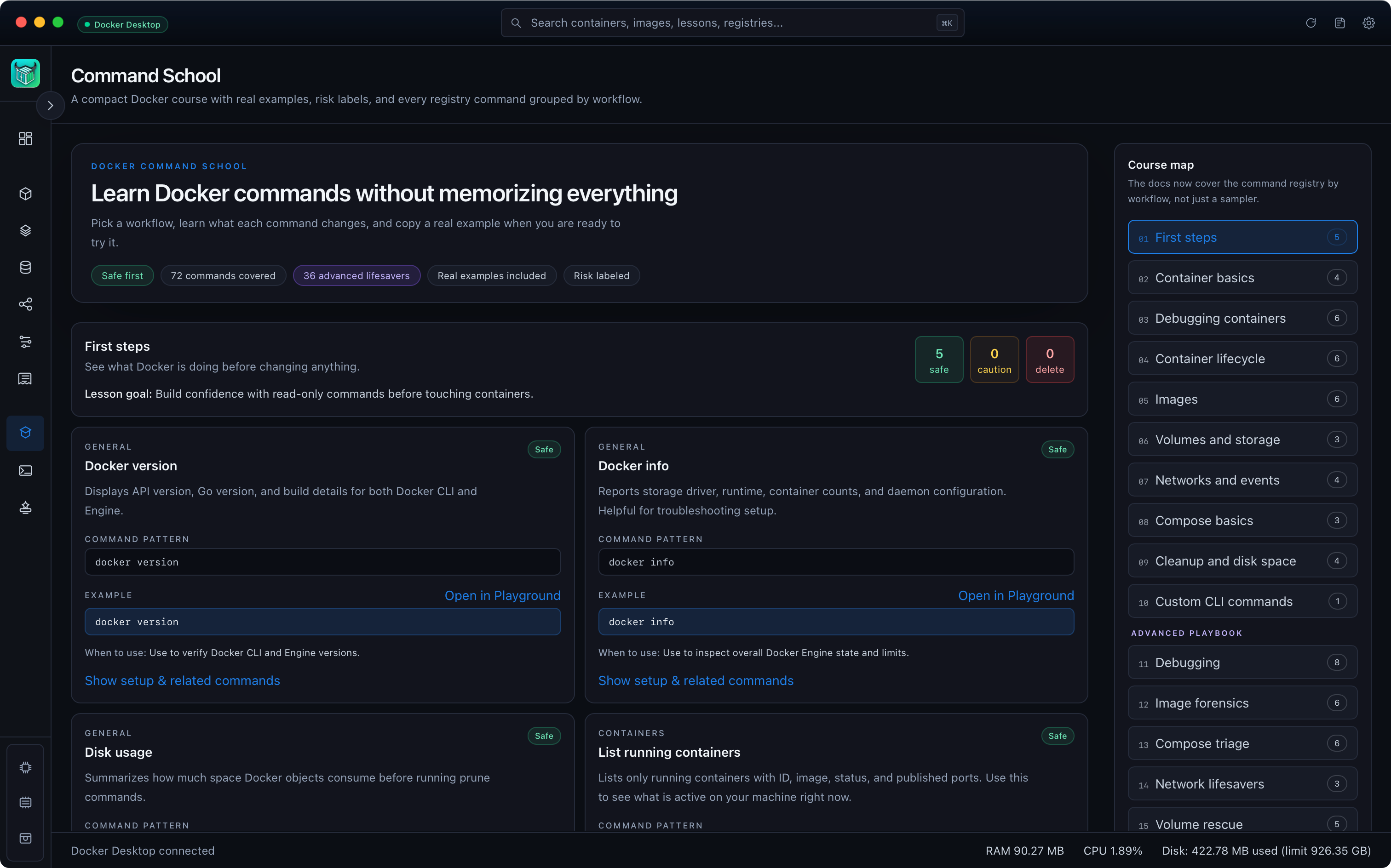Select Images lesson in course map
Screen dimensions: 1391x868
1242,399
